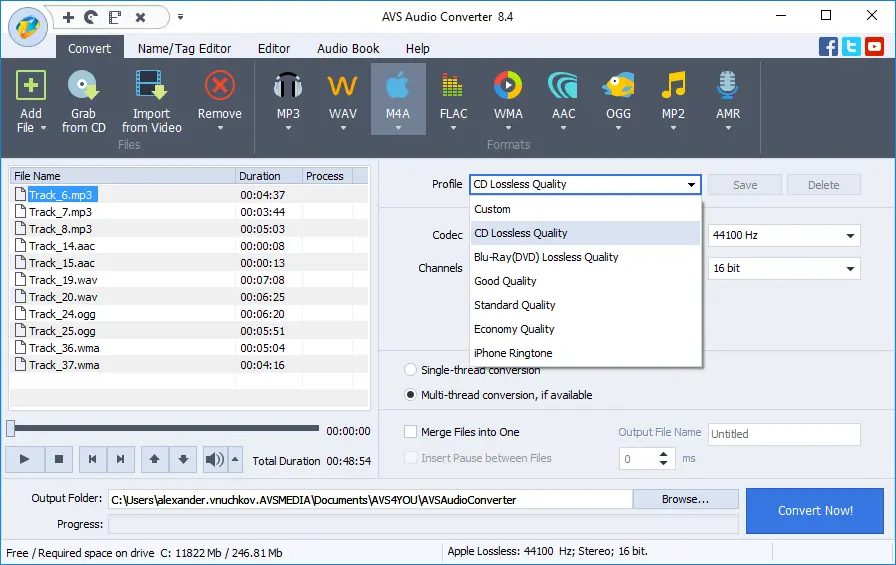
Task: Click the profile Save button
Action: (745, 185)
